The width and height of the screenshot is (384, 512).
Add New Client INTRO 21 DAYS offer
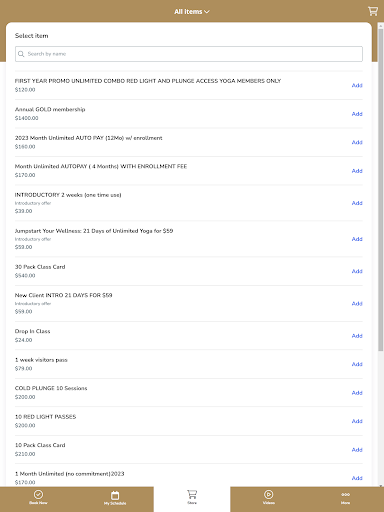point(357,304)
